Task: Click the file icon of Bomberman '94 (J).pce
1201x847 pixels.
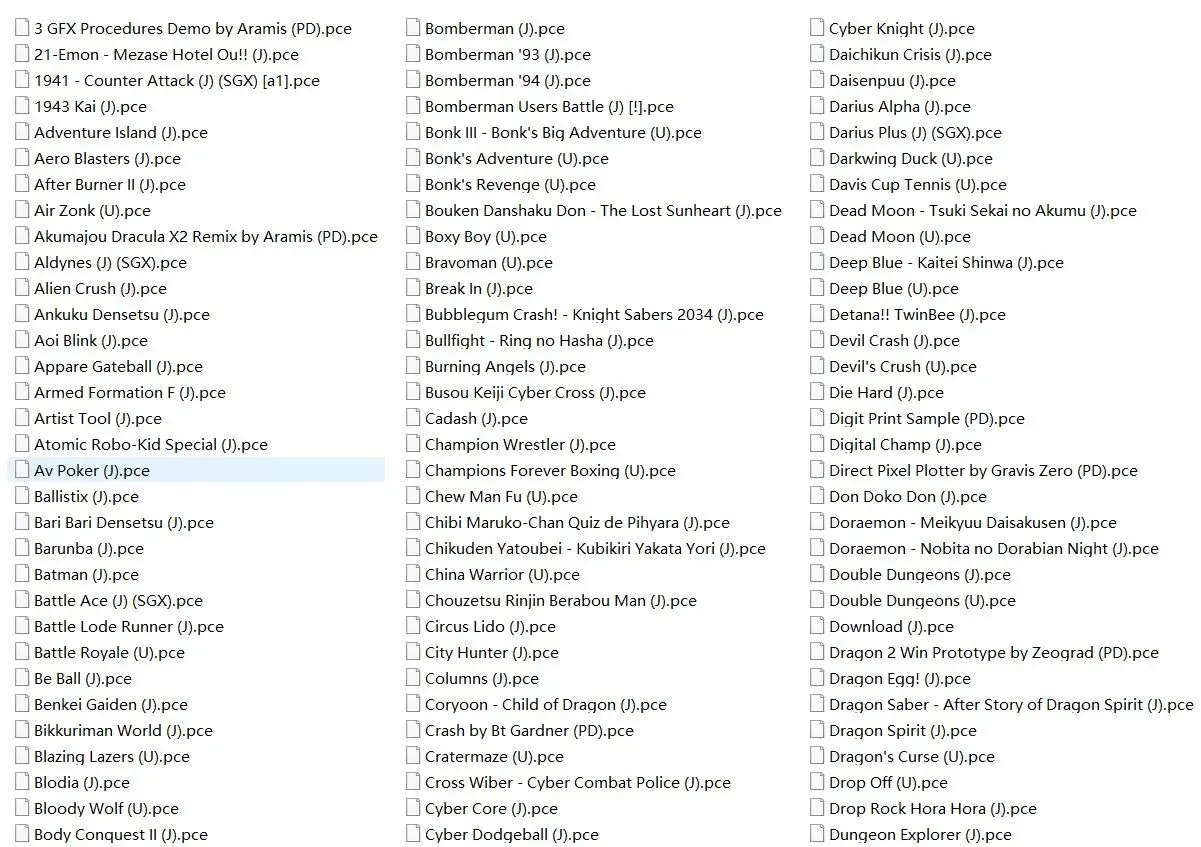Action: coord(413,80)
